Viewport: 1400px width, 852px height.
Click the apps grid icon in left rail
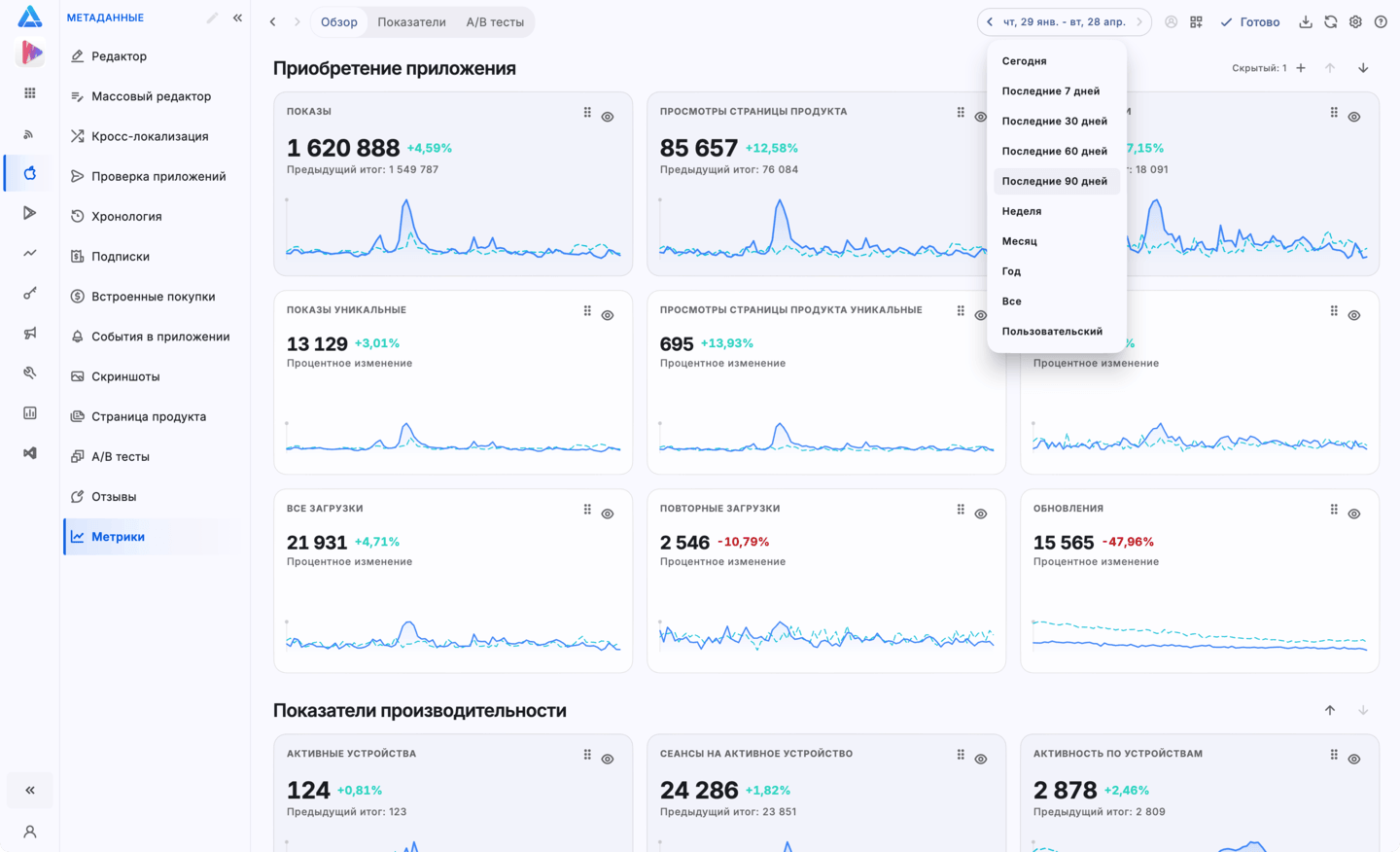coord(30,93)
